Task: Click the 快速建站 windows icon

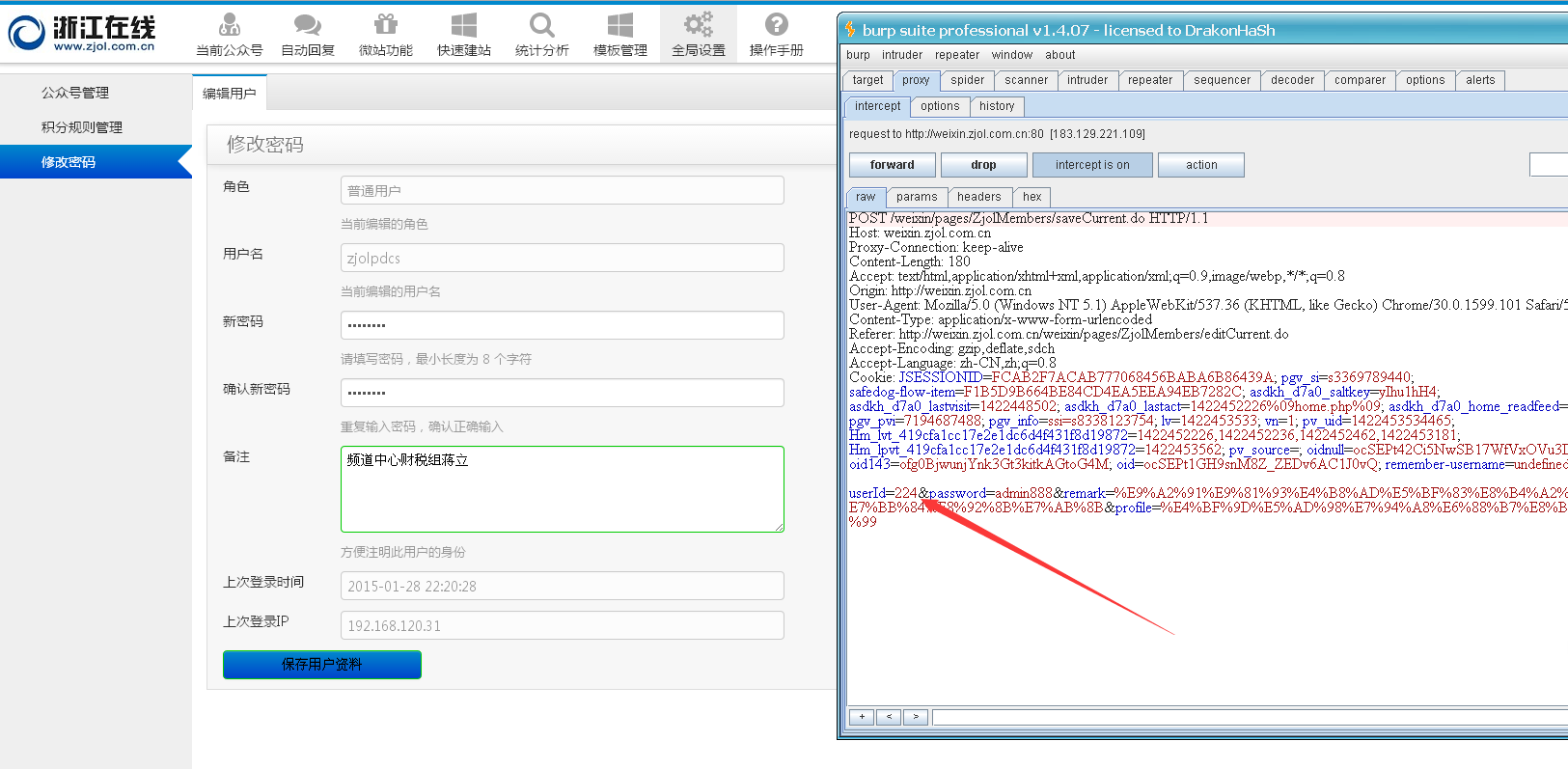Action: click(464, 24)
